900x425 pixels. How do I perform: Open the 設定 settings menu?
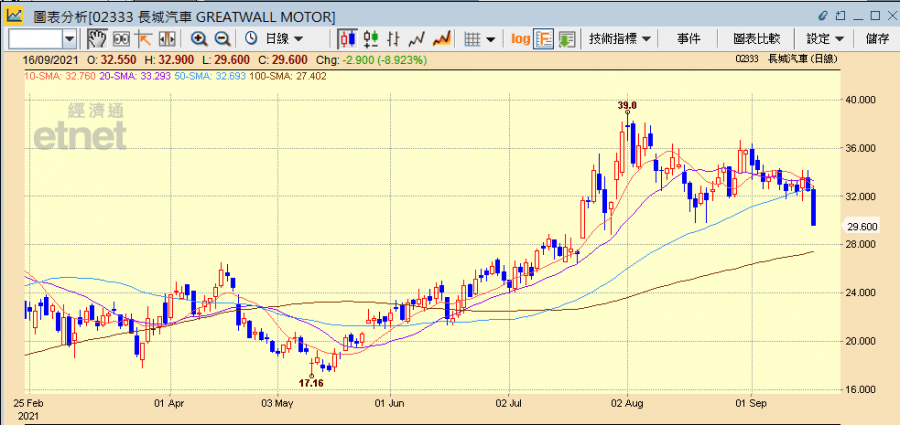coord(825,38)
